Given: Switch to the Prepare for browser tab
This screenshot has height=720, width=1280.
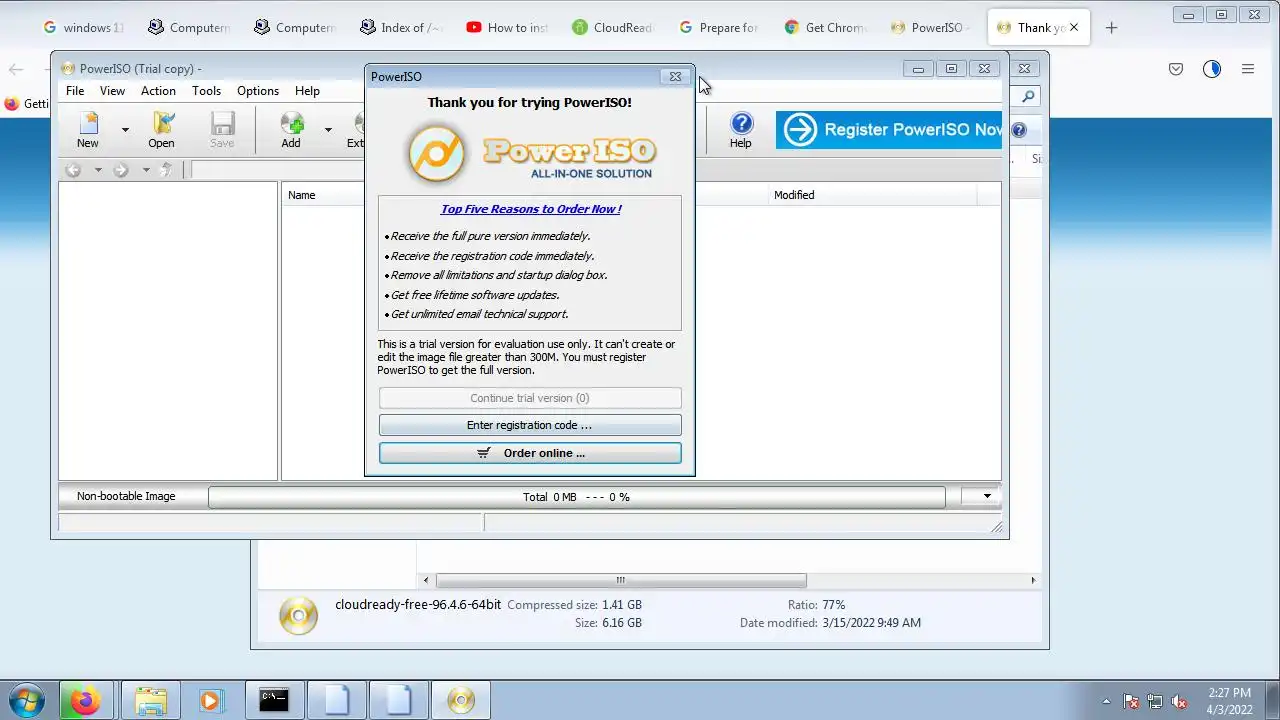Looking at the screenshot, I should 718,28.
